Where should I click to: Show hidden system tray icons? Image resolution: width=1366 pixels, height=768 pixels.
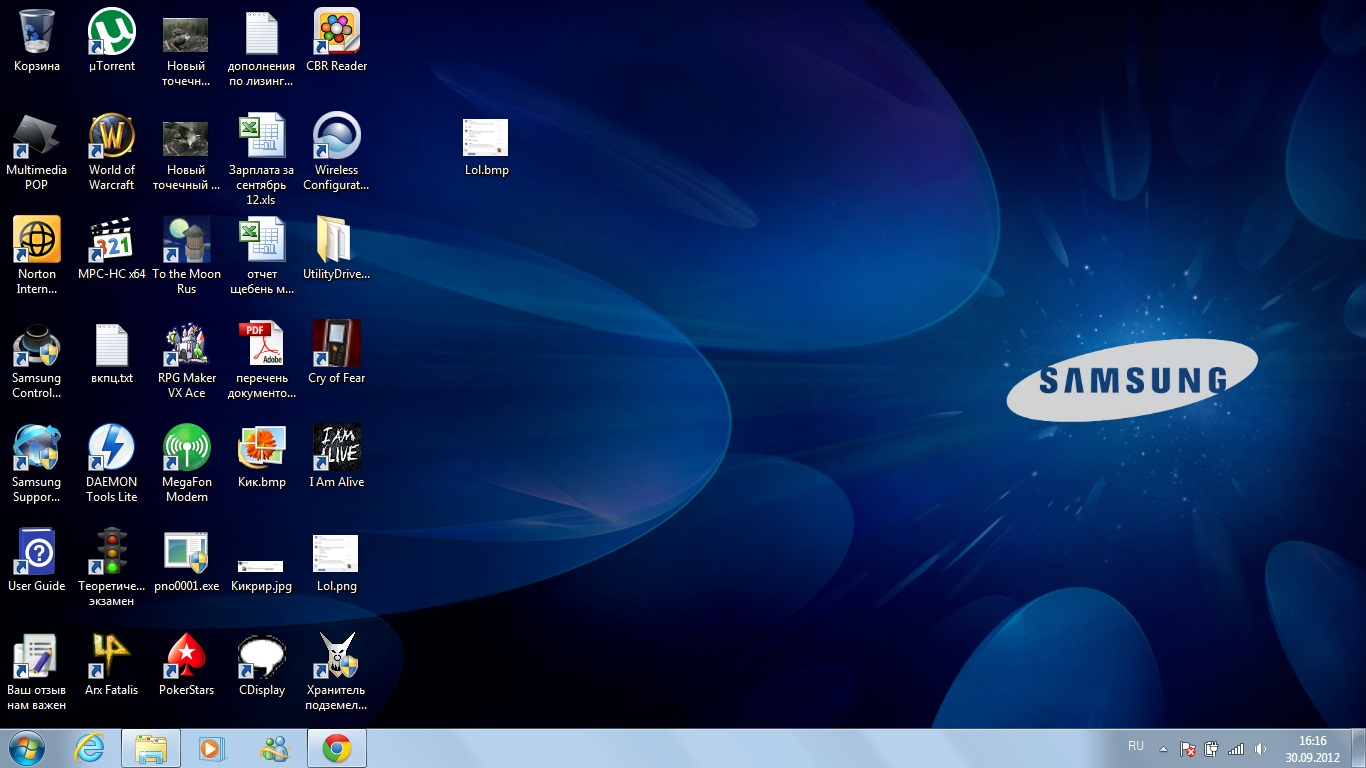pos(1163,748)
